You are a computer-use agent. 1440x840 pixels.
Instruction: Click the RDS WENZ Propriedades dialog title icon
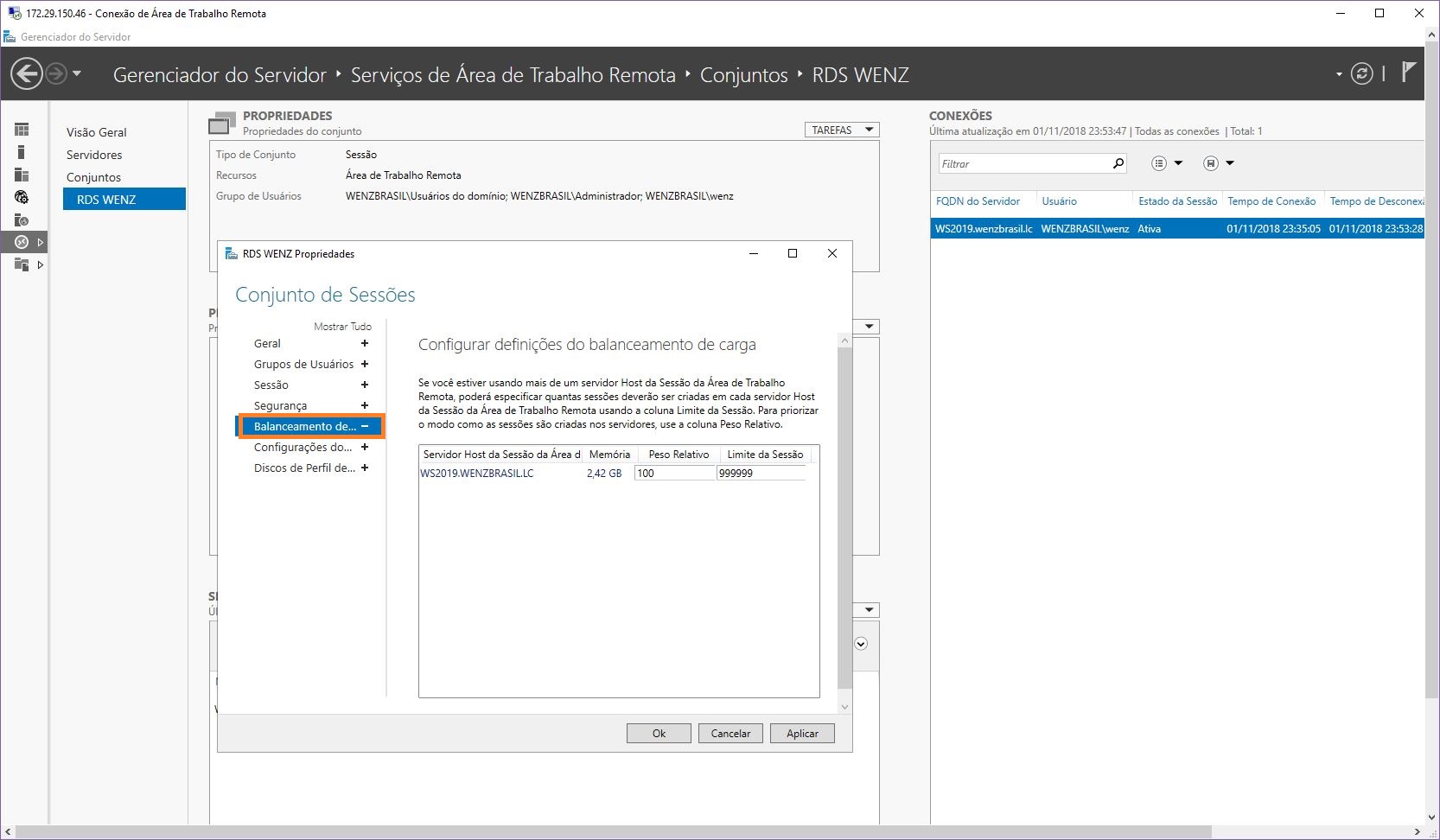tap(231, 254)
